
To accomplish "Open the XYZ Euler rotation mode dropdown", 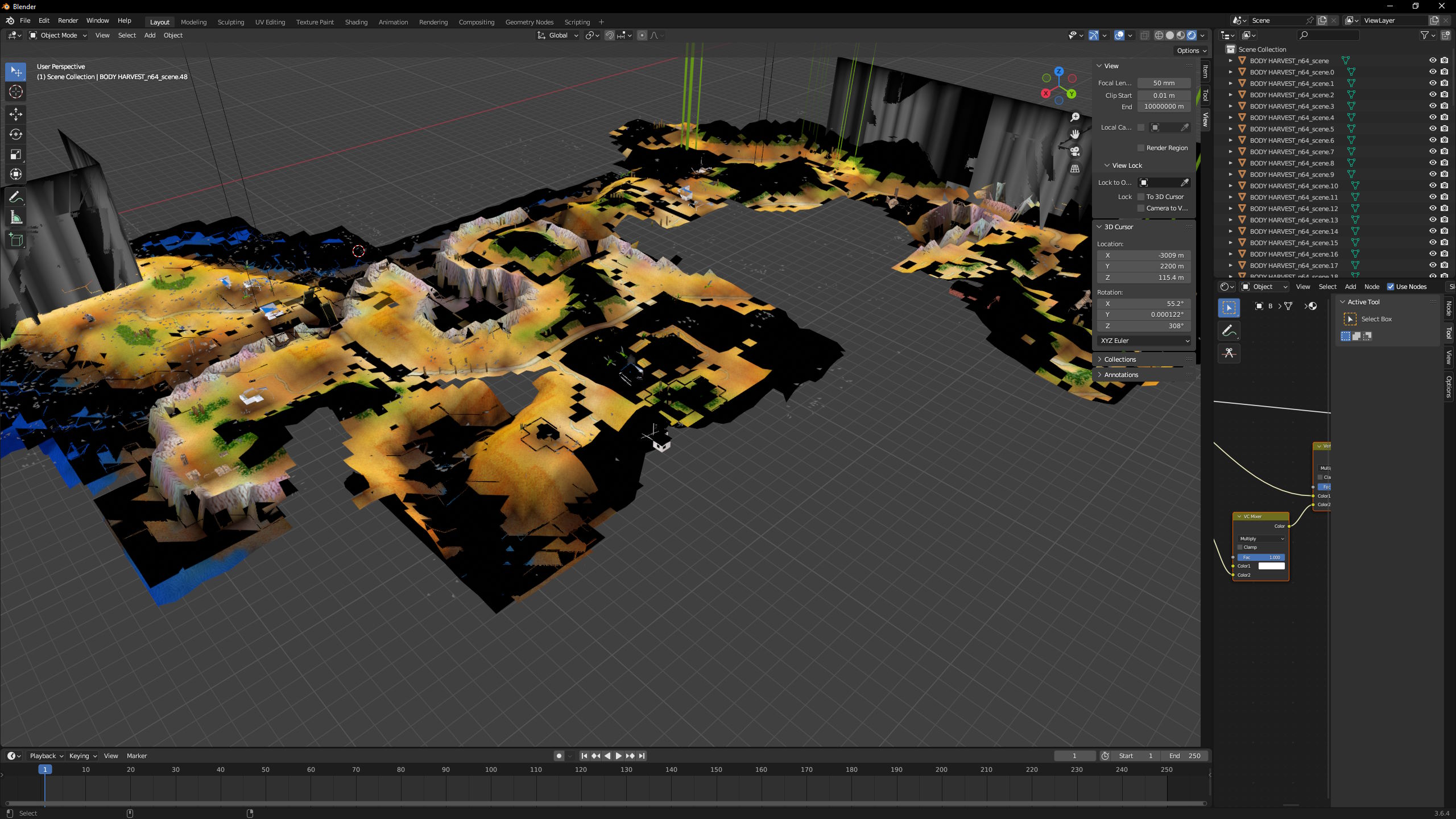I will (x=1144, y=341).
